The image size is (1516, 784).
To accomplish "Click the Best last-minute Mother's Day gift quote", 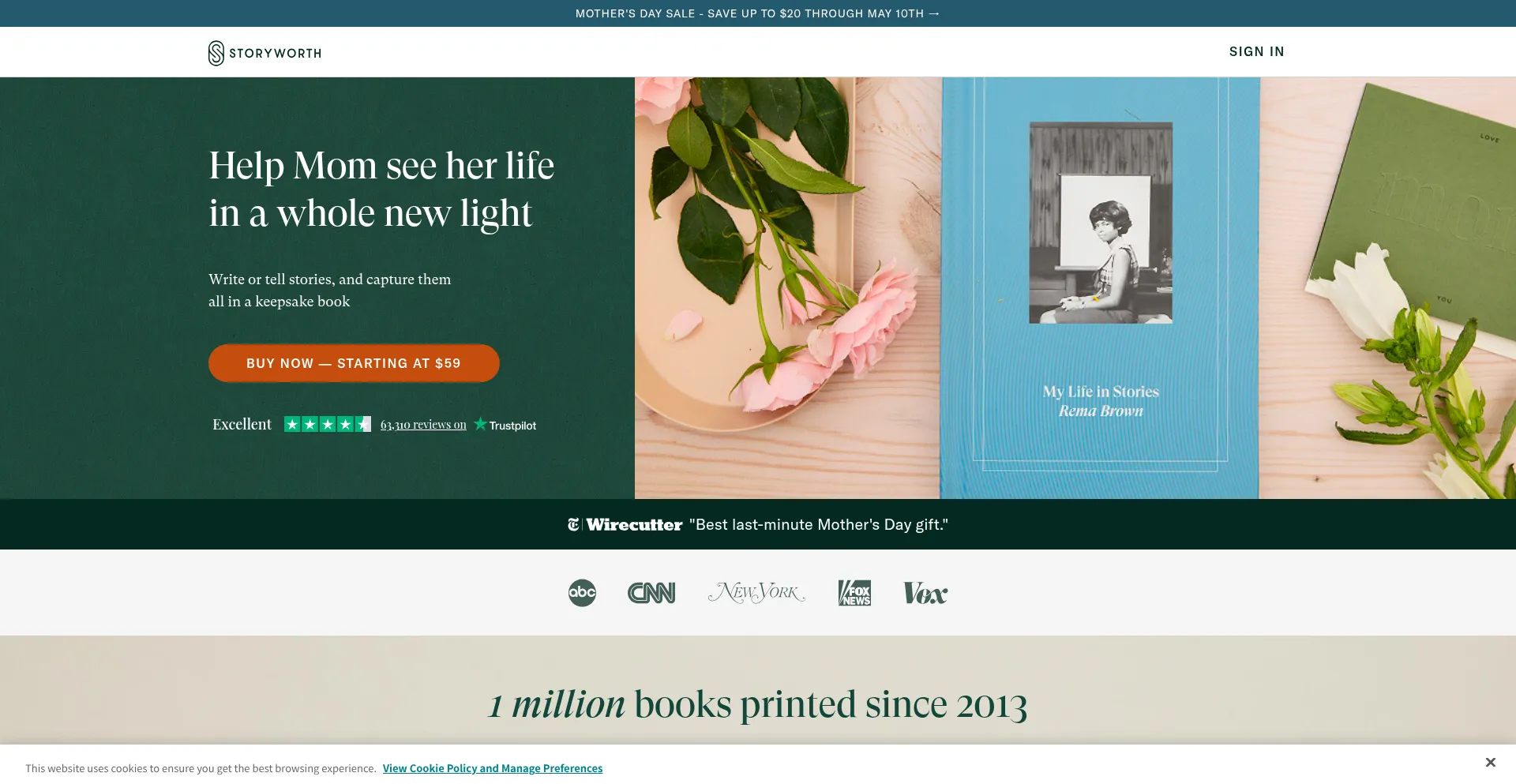I will [819, 524].
